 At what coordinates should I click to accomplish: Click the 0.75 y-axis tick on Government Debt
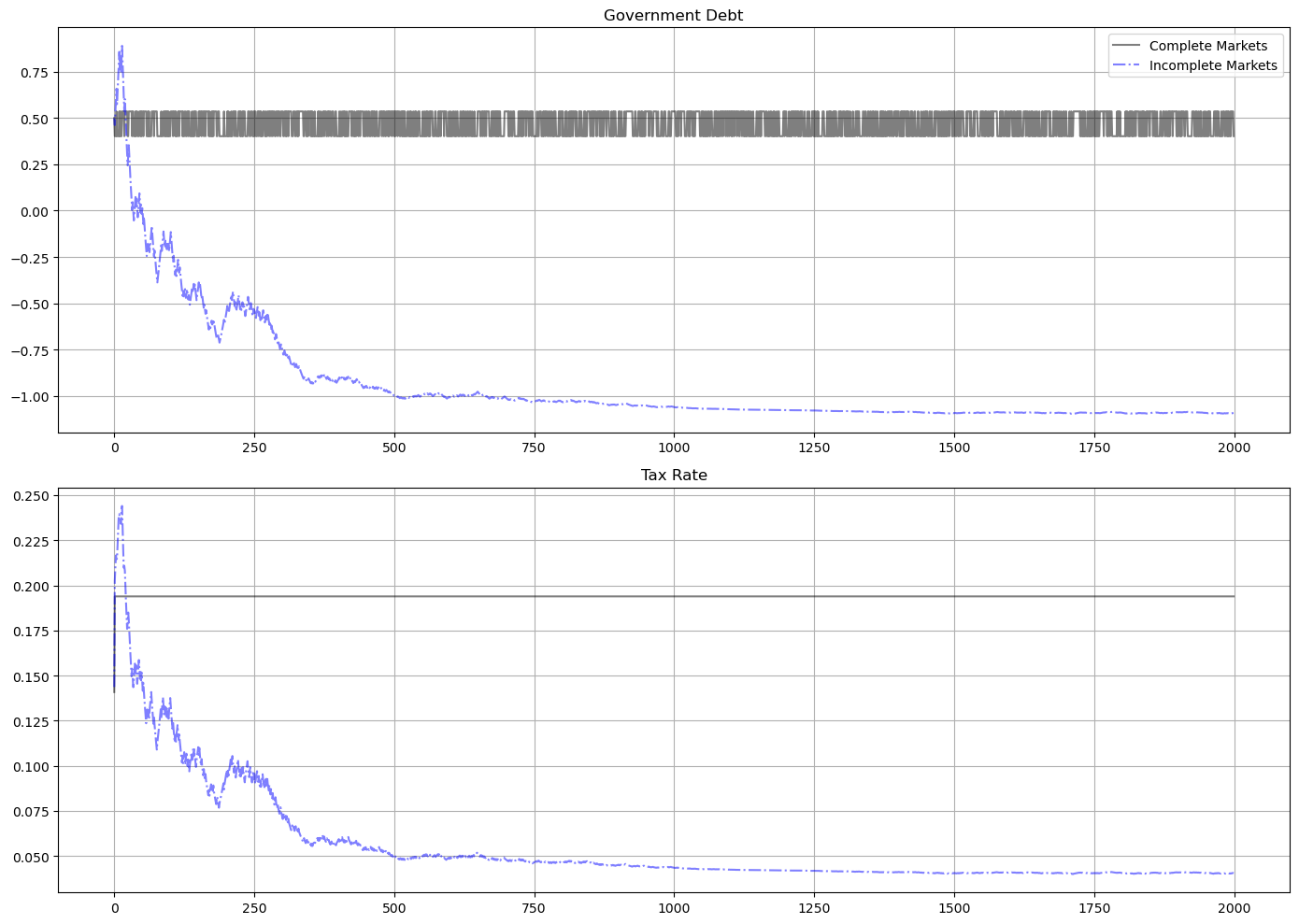coord(32,73)
